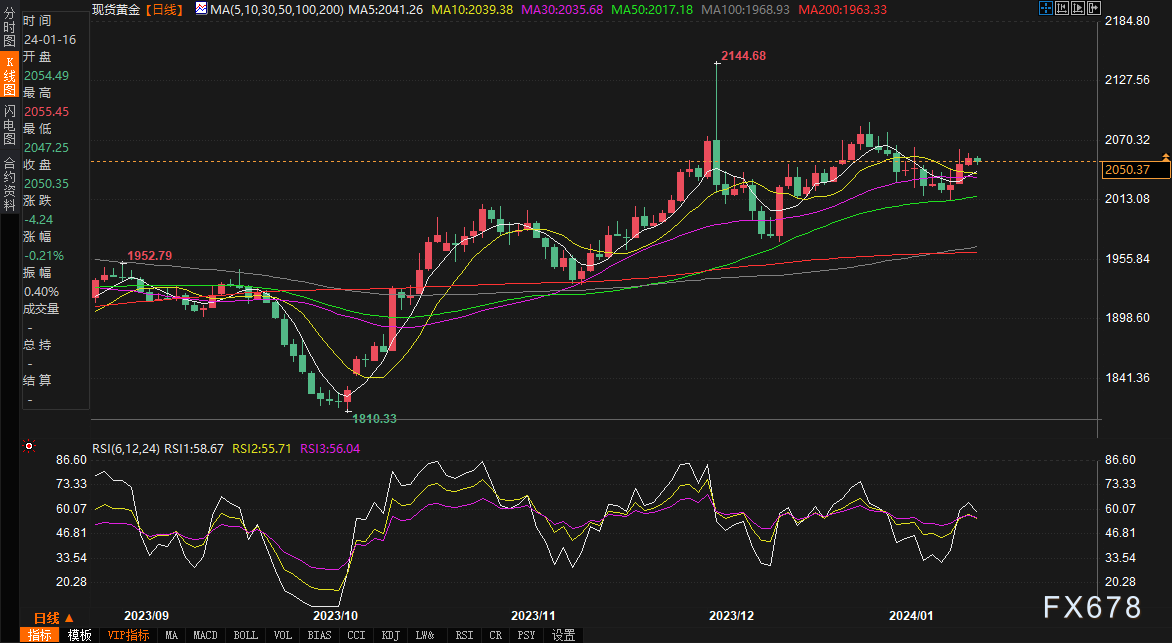The image size is (1172, 643).
Task: Open 设置 in the indicator bar
Action: pos(563,635)
